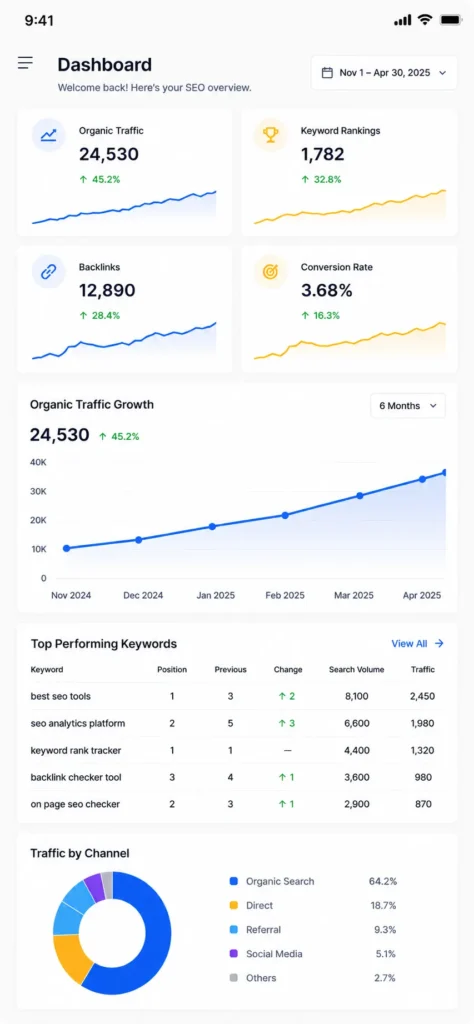The width and height of the screenshot is (474, 1024).
Task: Click the yellow Direct legend swatch
Action: coord(234,906)
